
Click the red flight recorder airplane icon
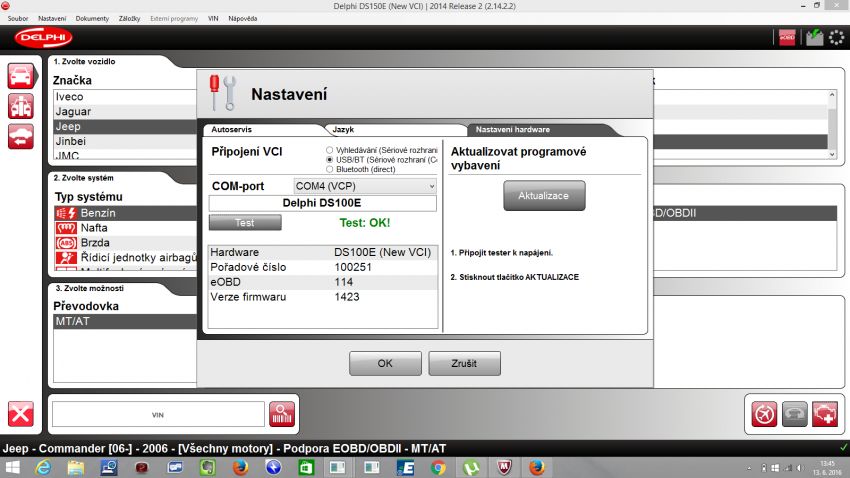point(764,415)
